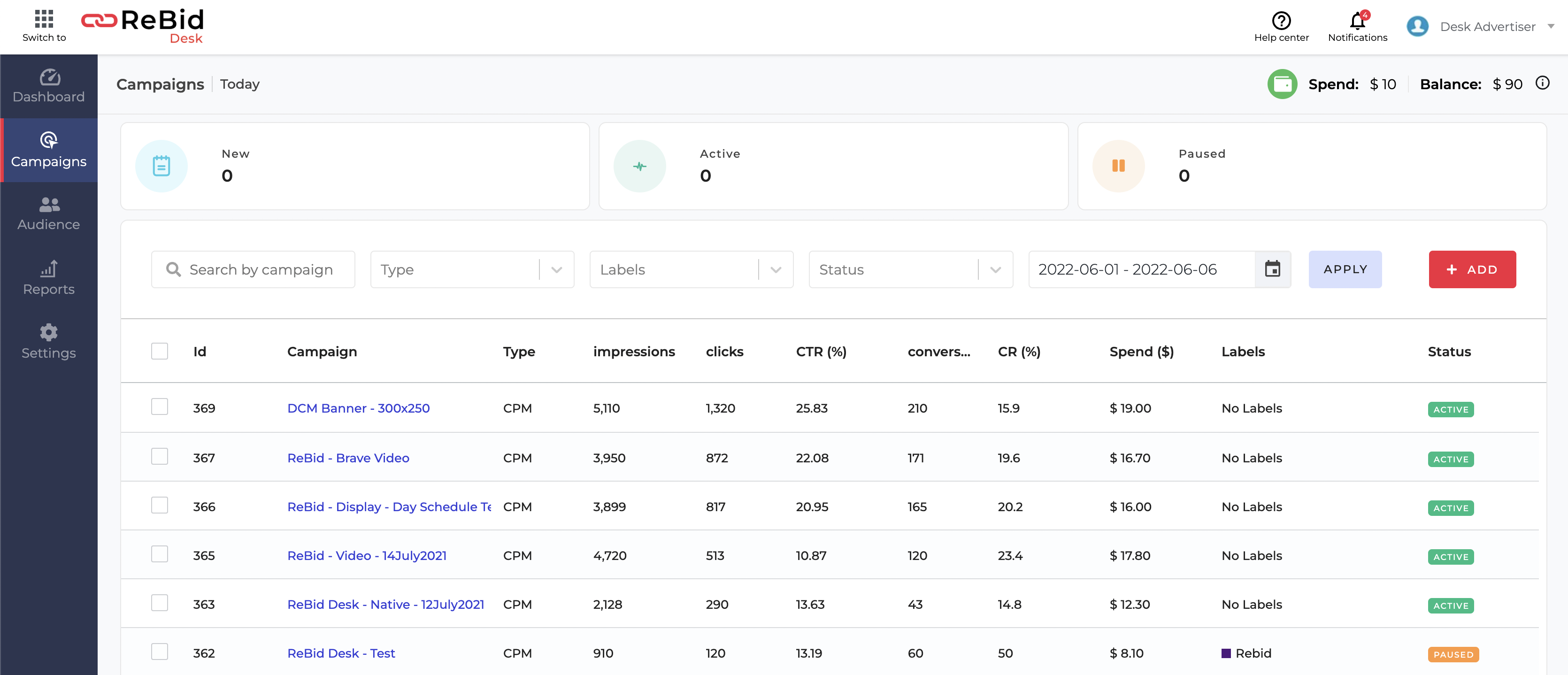Click the Type column header in table
1568x675 pixels.
click(x=519, y=353)
